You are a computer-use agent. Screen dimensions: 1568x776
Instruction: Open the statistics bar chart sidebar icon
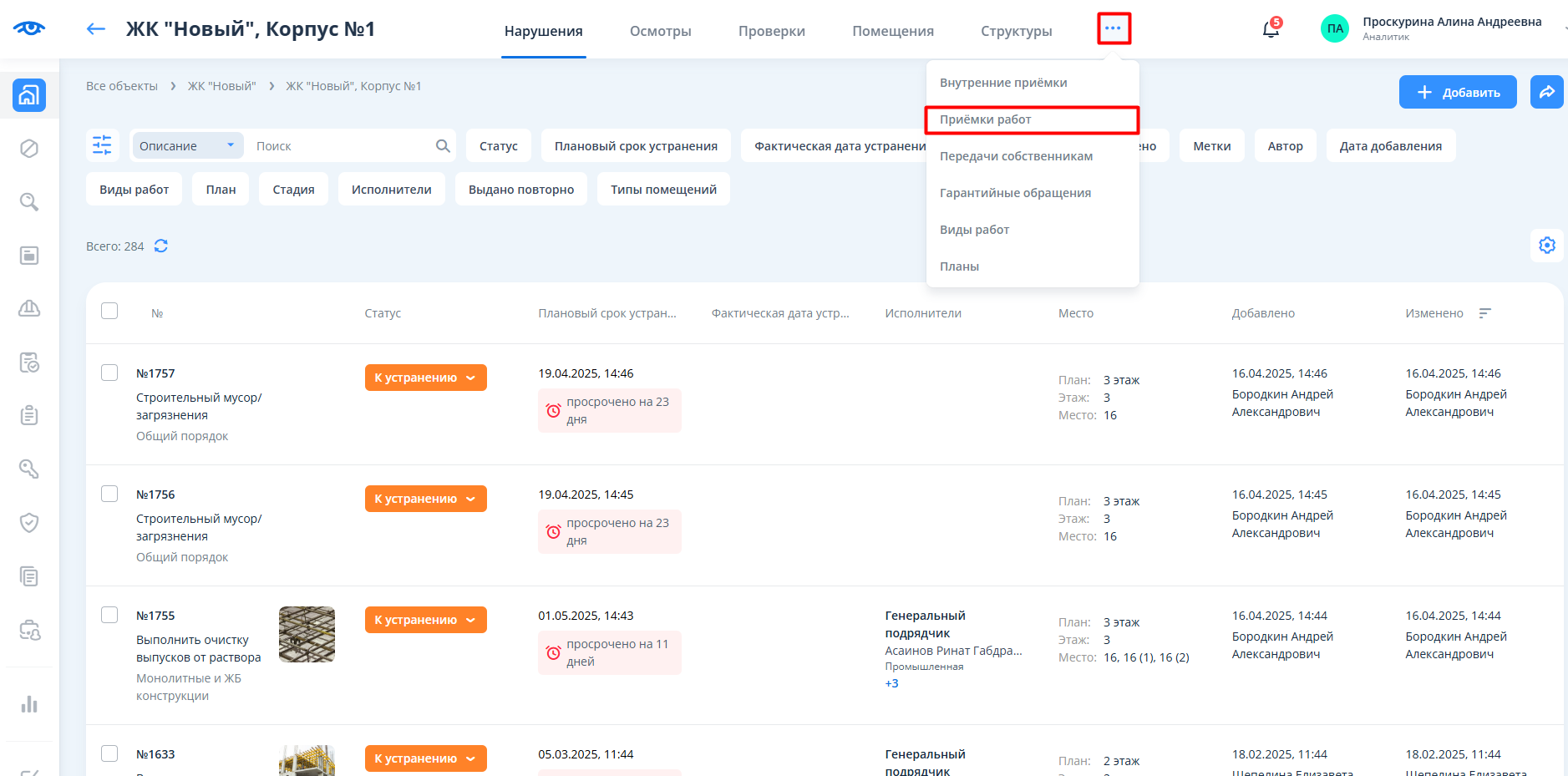point(29,704)
